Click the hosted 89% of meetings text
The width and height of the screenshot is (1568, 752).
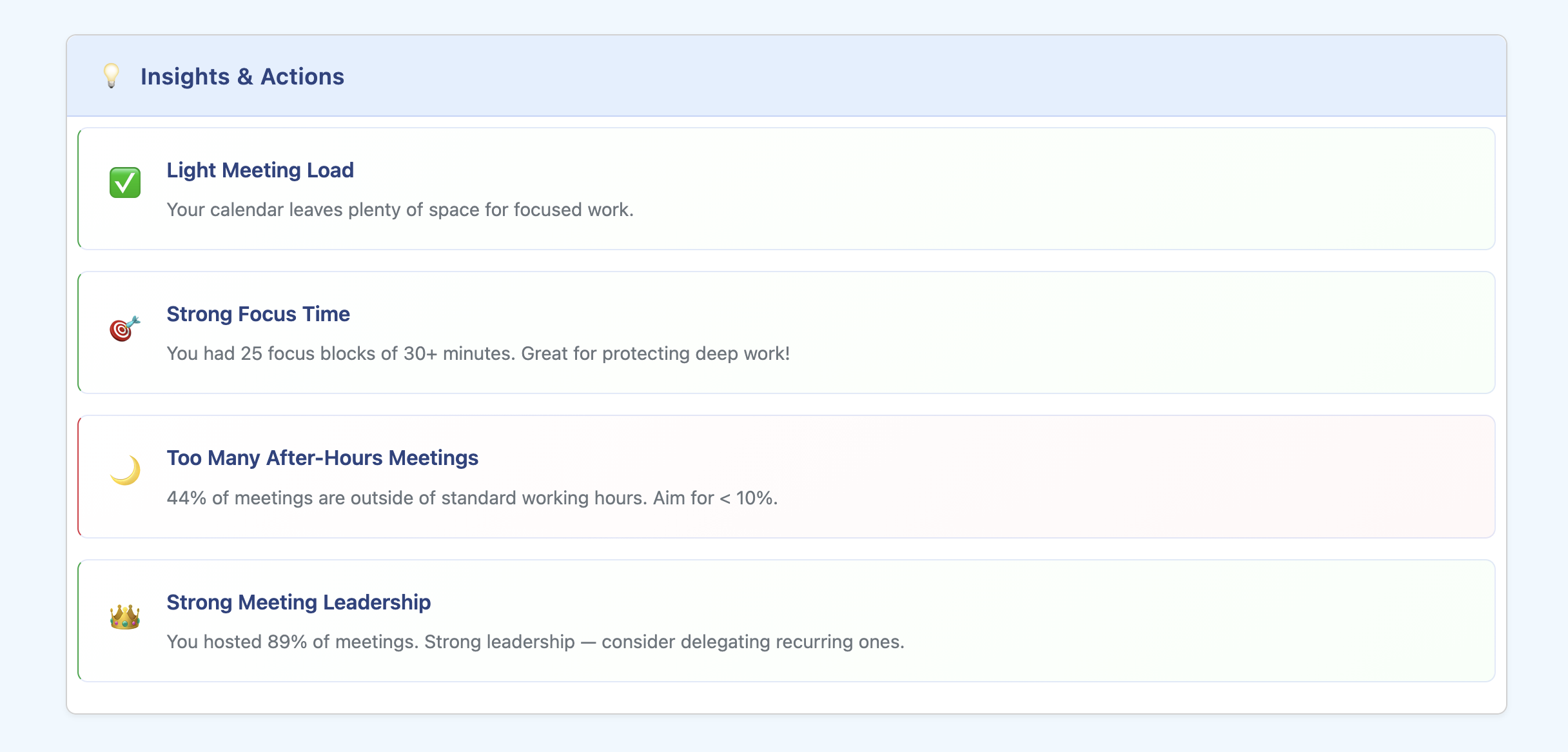535,642
